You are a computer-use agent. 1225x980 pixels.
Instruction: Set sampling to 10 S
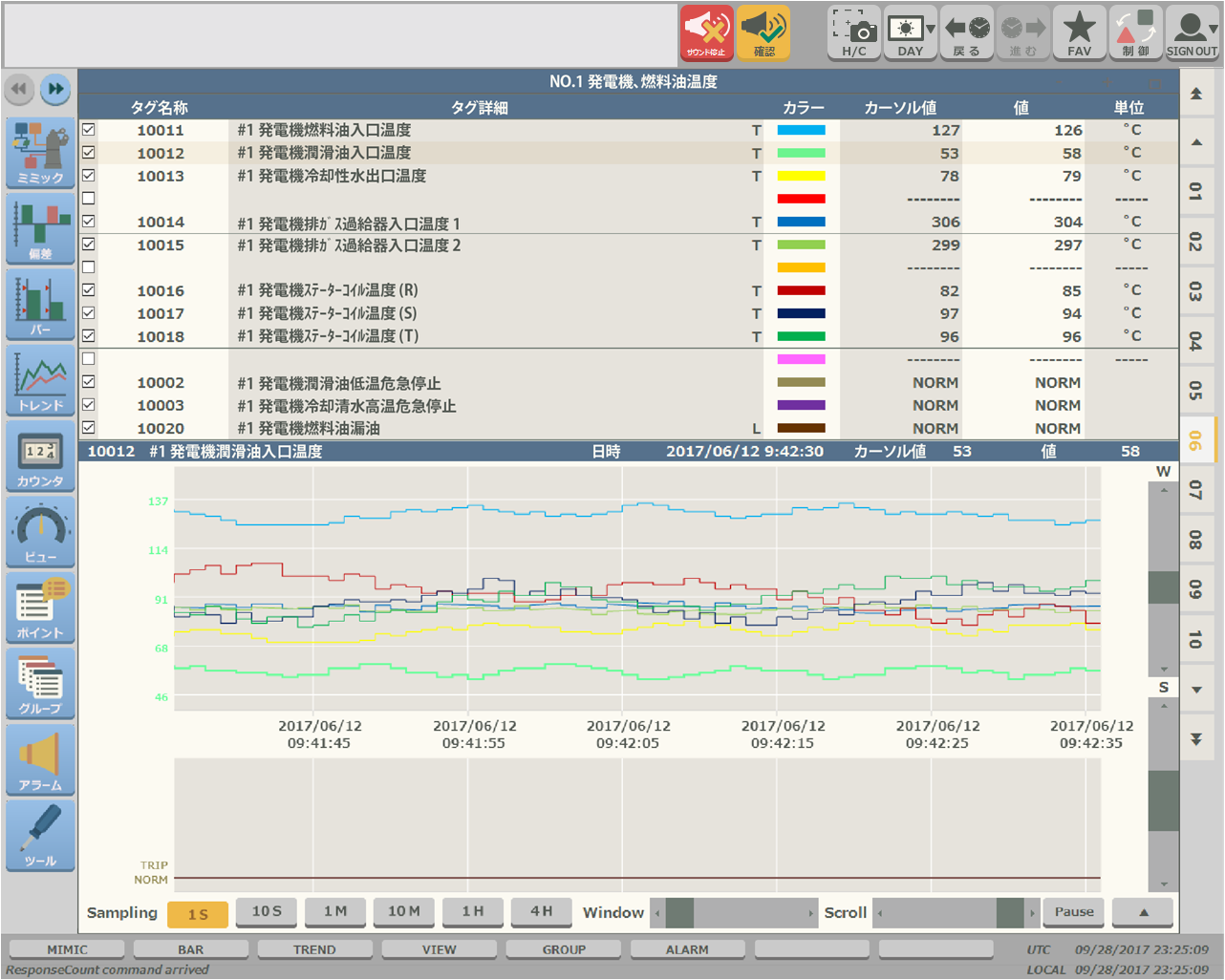point(267,911)
